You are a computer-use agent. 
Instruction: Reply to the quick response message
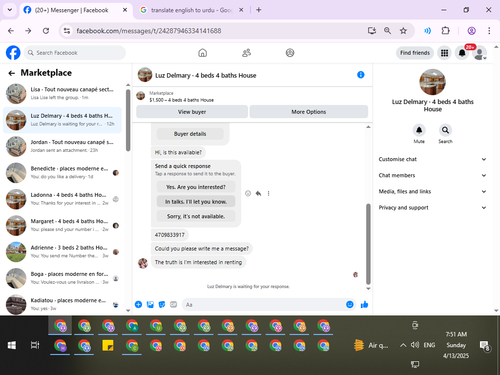tap(258, 193)
